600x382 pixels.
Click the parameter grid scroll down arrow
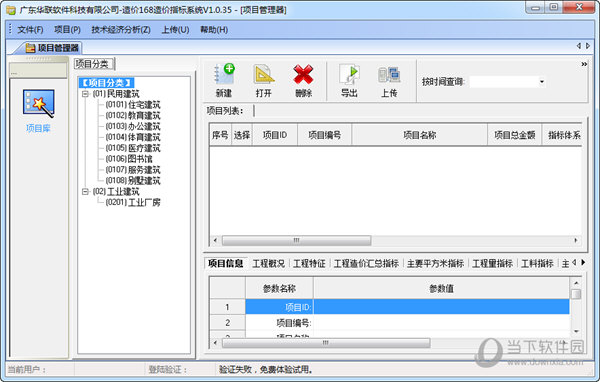click(576, 331)
